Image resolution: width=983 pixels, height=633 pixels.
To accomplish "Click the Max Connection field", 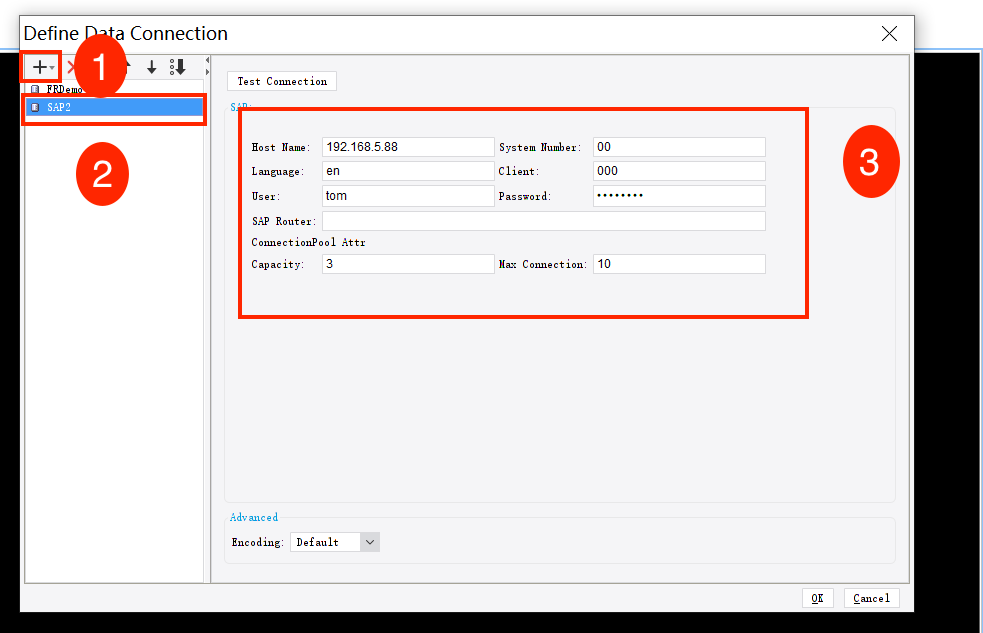I will pos(679,264).
